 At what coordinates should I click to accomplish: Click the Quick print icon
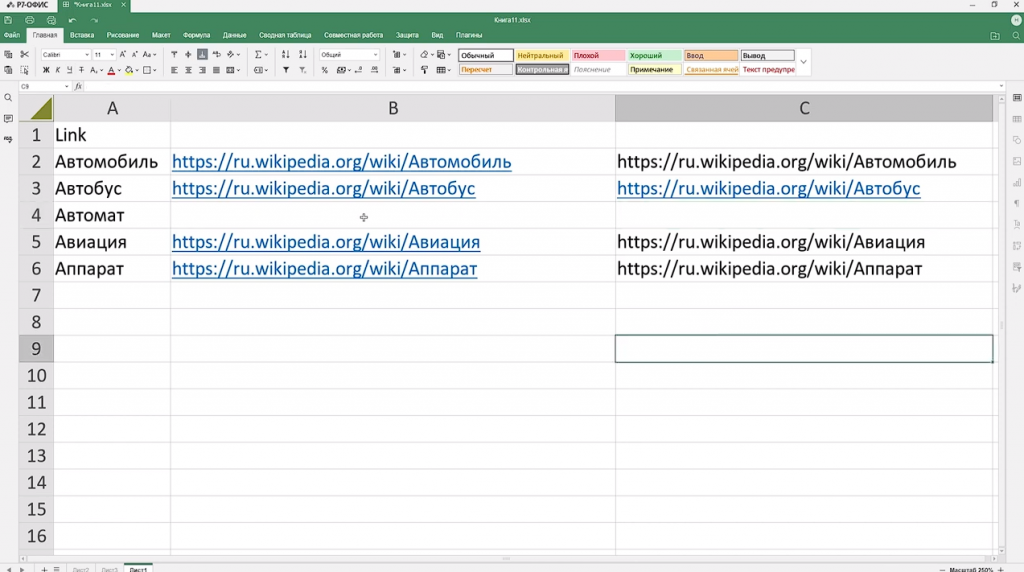pyautogui.click(x=51, y=20)
